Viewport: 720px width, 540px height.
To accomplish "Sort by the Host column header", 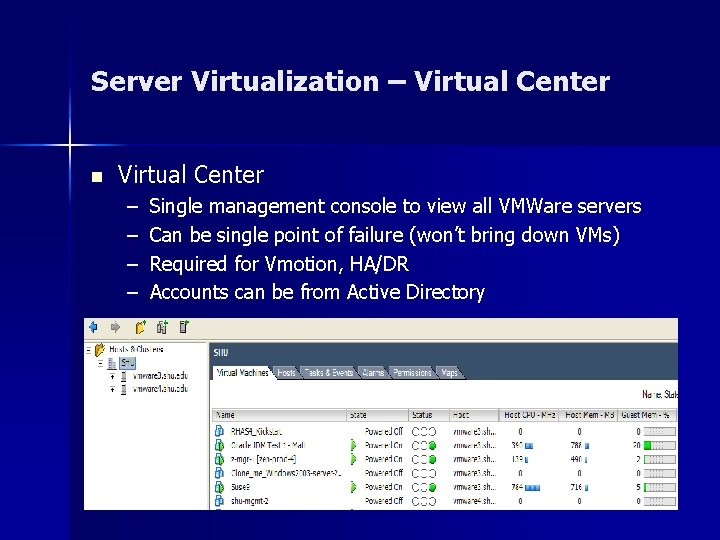I will click(x=474, y=415).
